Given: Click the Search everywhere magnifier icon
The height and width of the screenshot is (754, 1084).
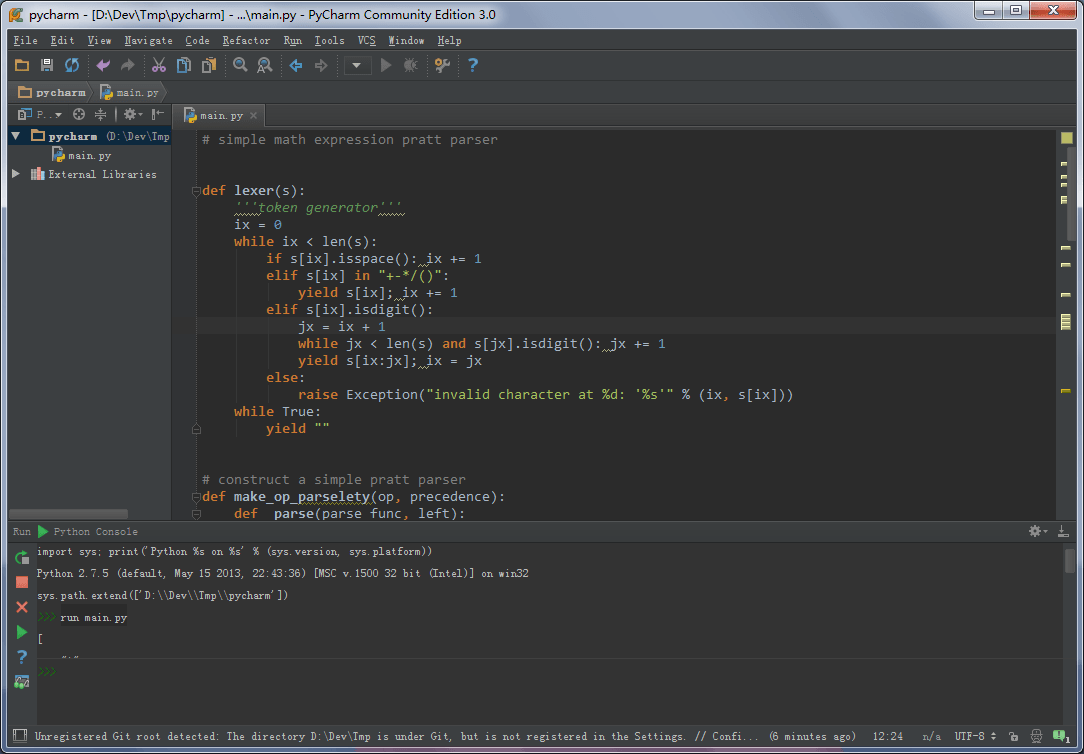Looking at the screenshot, I should point(240,64).
